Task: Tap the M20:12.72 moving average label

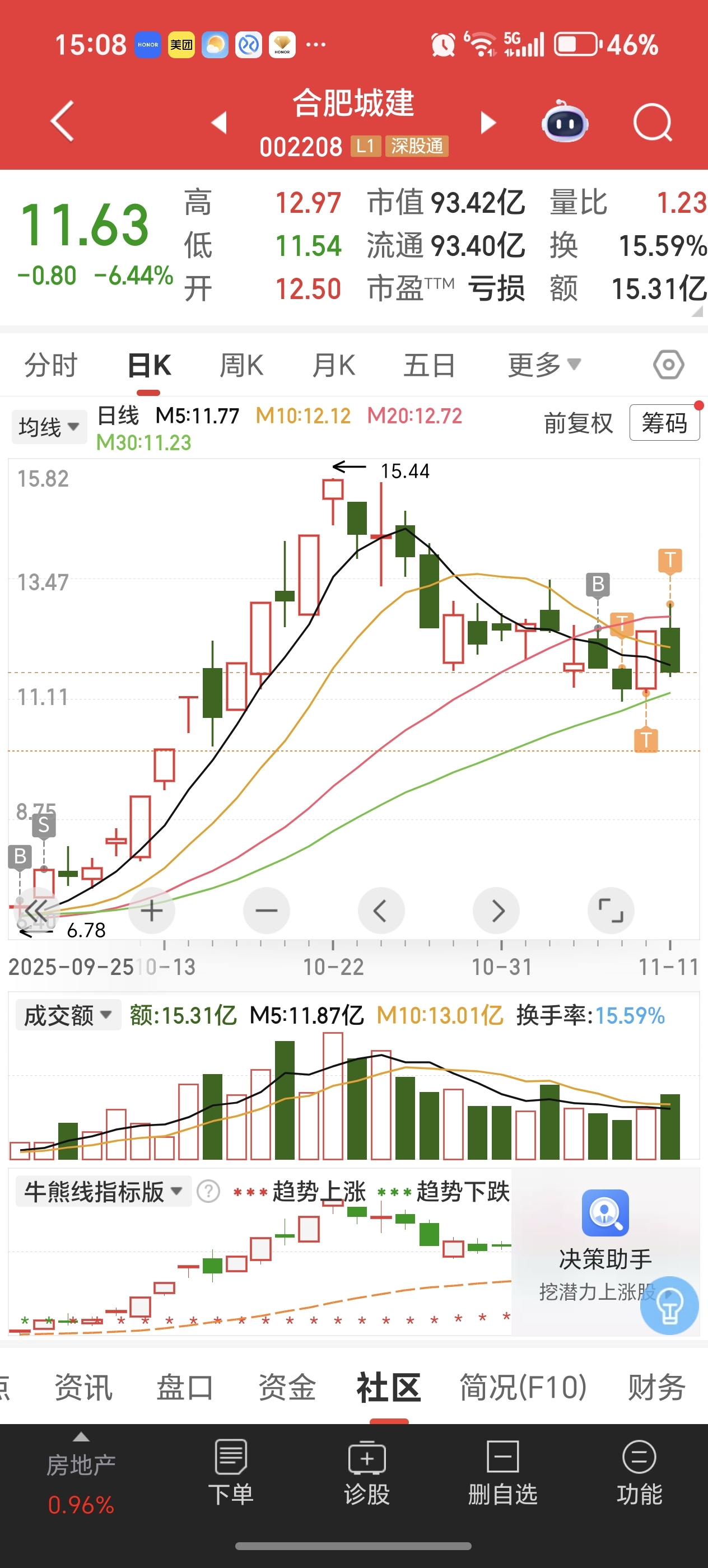Action: tap(414, 416)
